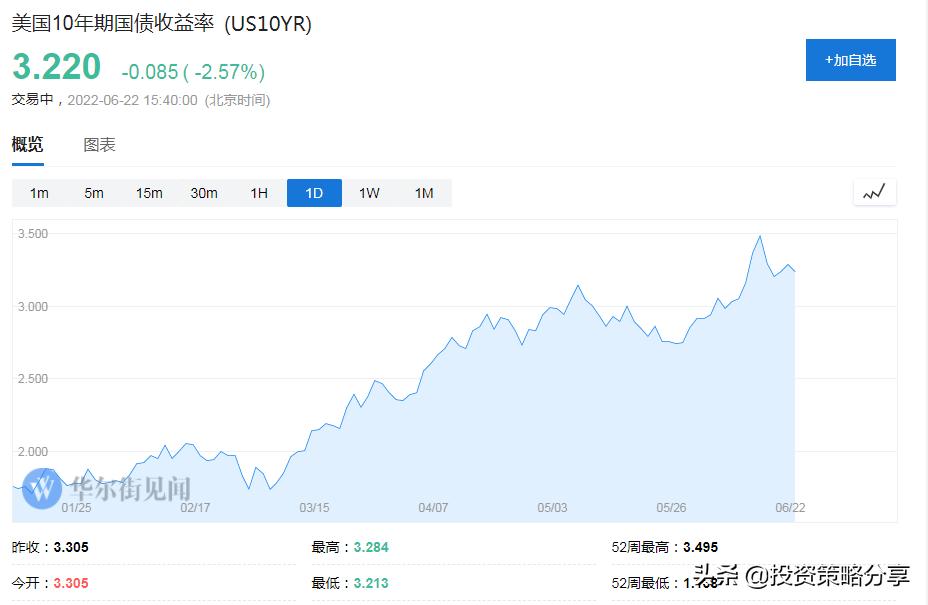Click the chart peak near 06/22

(x=760, y=237)
